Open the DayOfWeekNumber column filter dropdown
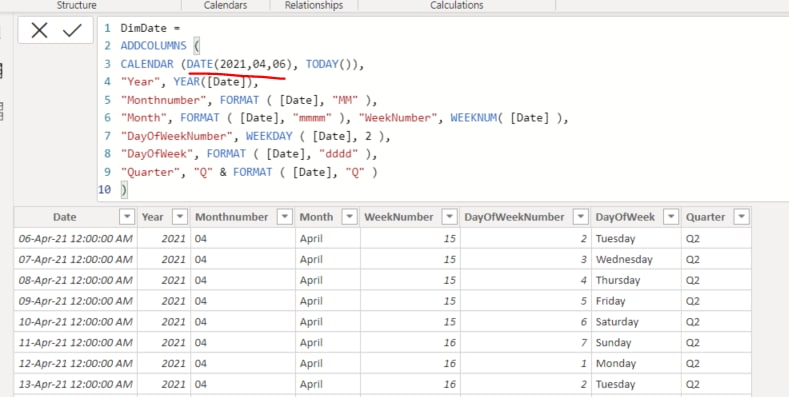 [x=581, y=217]
